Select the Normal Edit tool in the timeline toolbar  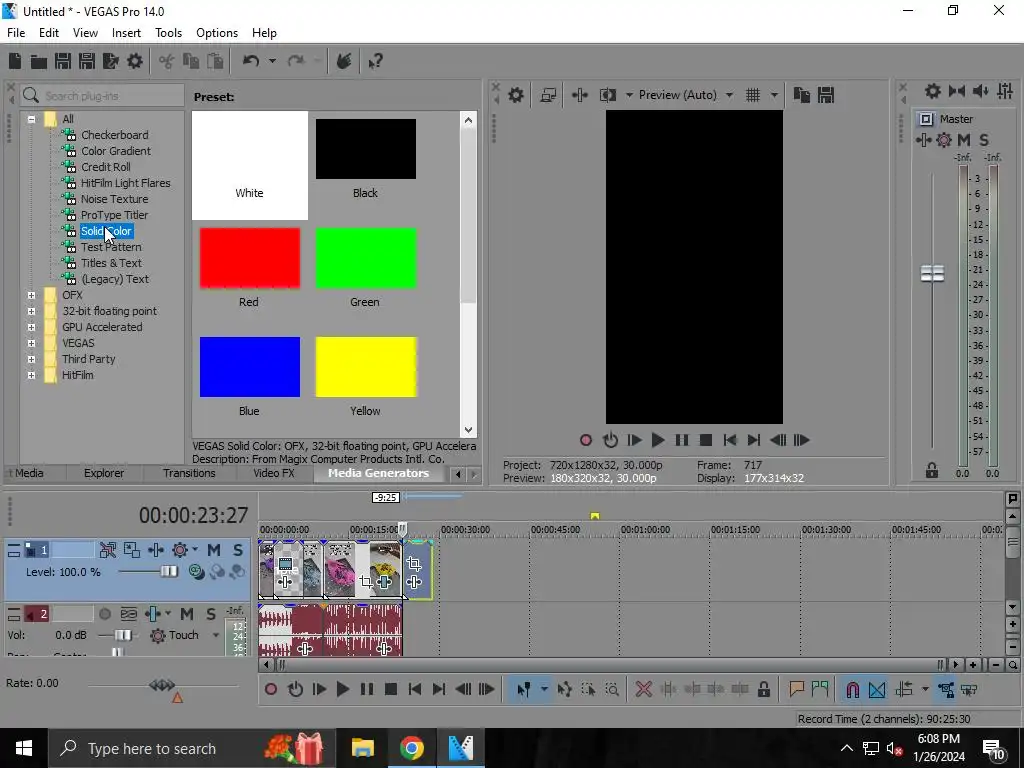click(523, 690)
